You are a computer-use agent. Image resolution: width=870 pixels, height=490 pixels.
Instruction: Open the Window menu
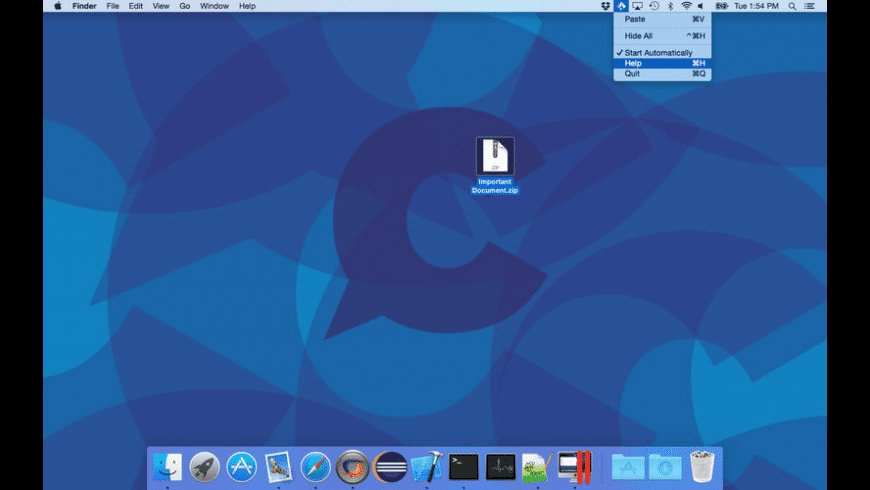tap(214, 6)
